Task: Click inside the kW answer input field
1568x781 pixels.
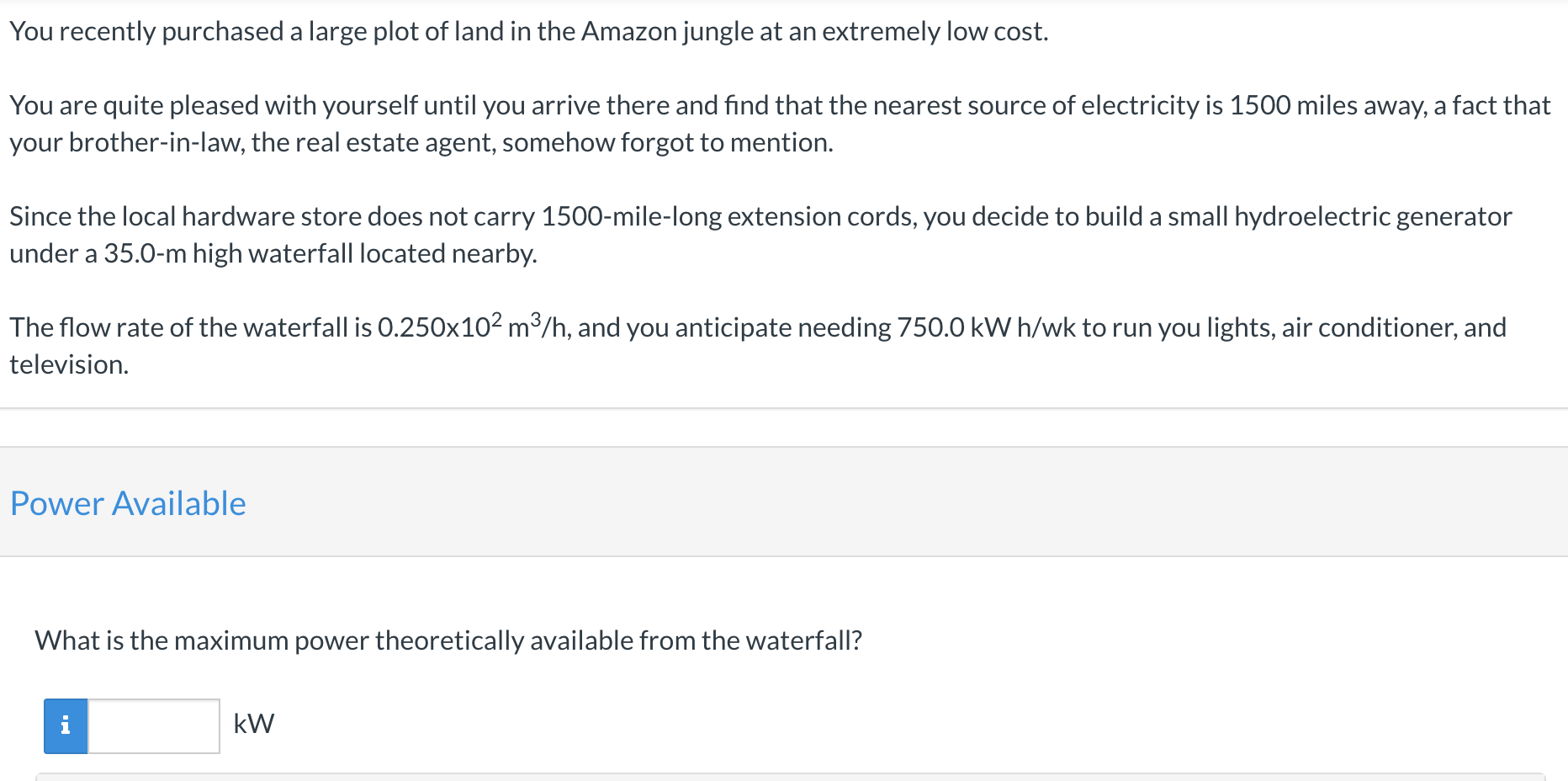Action: 154,725
